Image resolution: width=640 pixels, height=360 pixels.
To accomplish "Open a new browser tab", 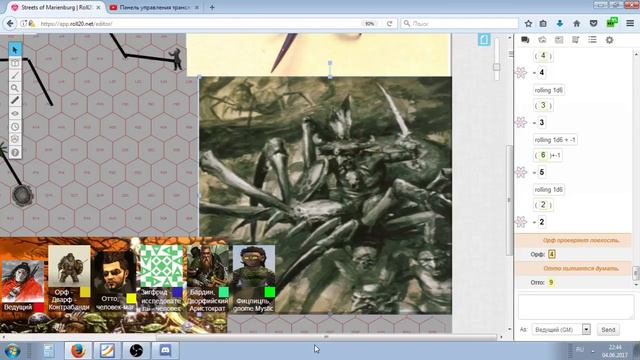I will tap(212, 7).
